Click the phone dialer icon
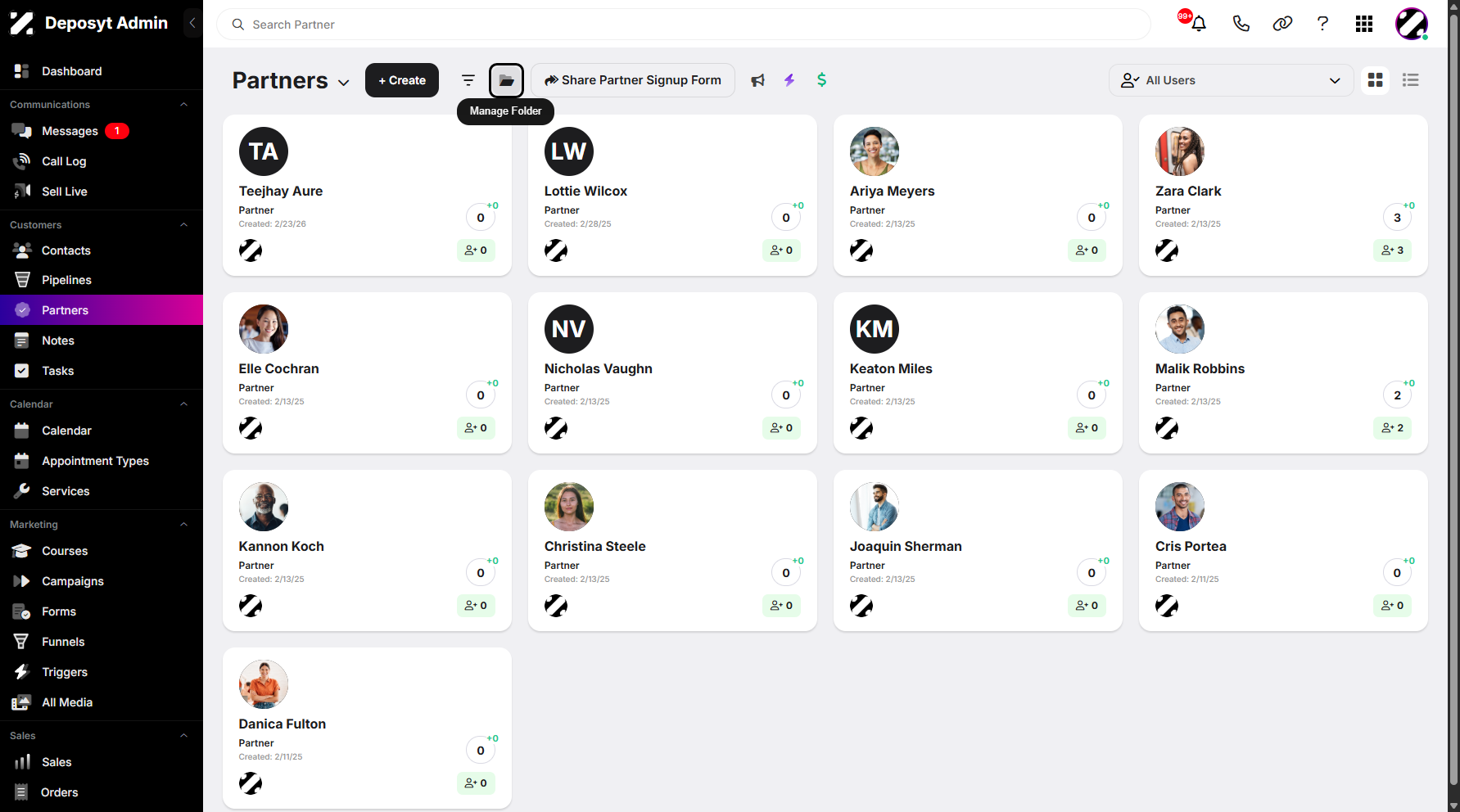1460x812 pixels. 1241,24
